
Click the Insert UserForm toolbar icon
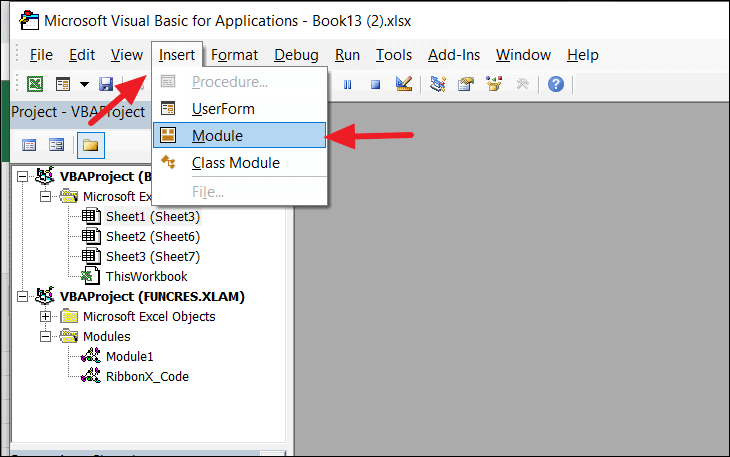click(x=63, y=84)
